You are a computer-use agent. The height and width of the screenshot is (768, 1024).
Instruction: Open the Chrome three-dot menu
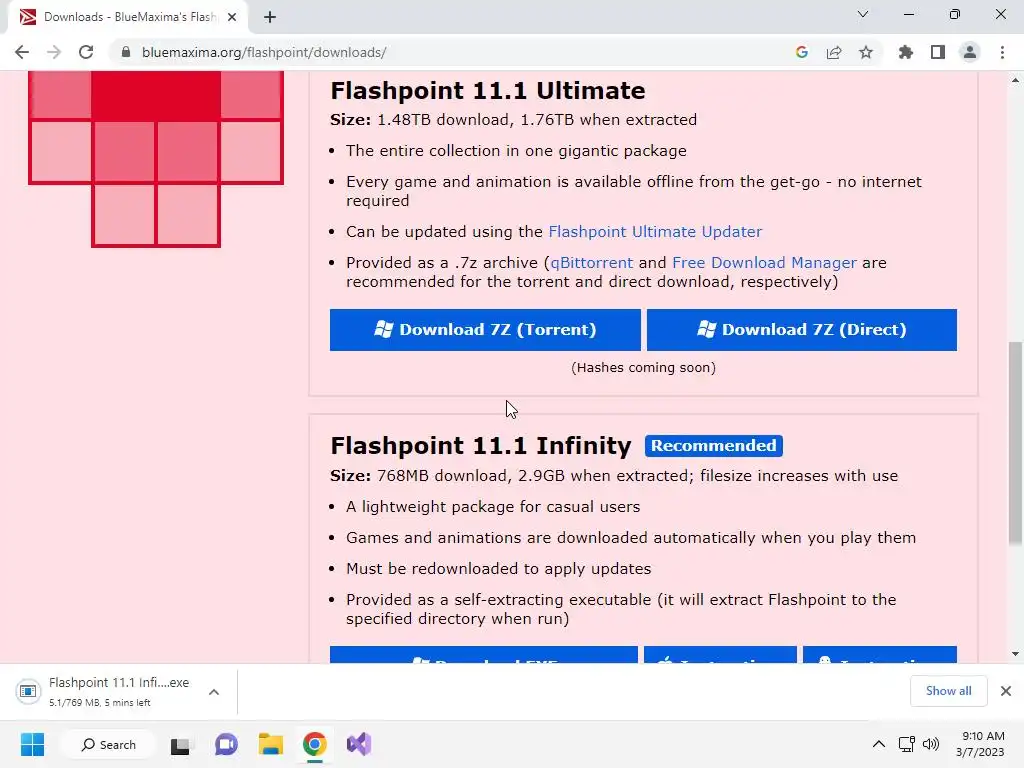point(1002,52)
